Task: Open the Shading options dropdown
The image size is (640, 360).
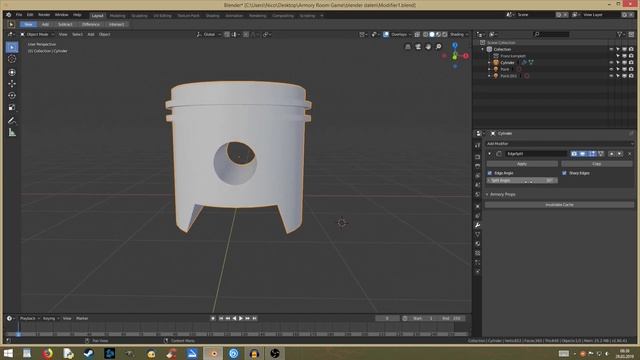Action: [459, 35]
